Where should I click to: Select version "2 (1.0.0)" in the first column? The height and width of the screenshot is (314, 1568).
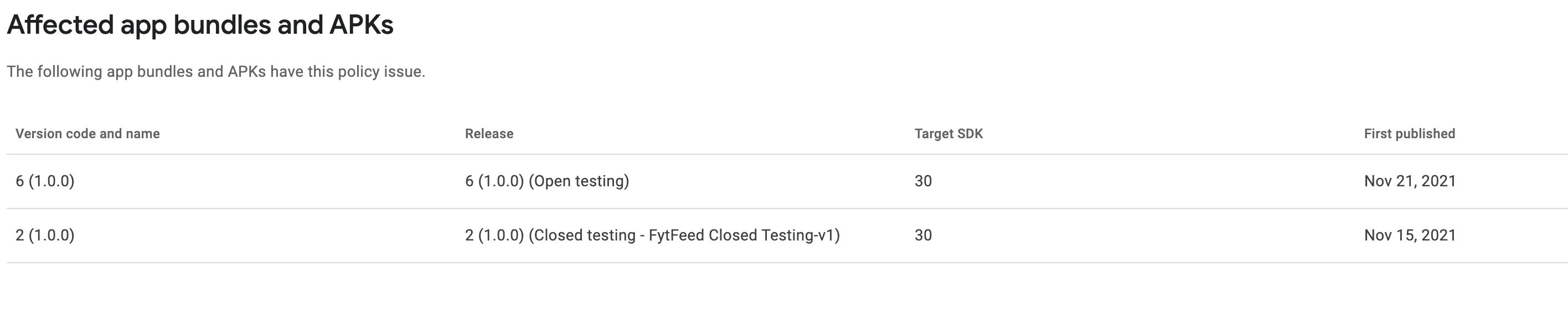pyautogui.click(x=45, y=235)
